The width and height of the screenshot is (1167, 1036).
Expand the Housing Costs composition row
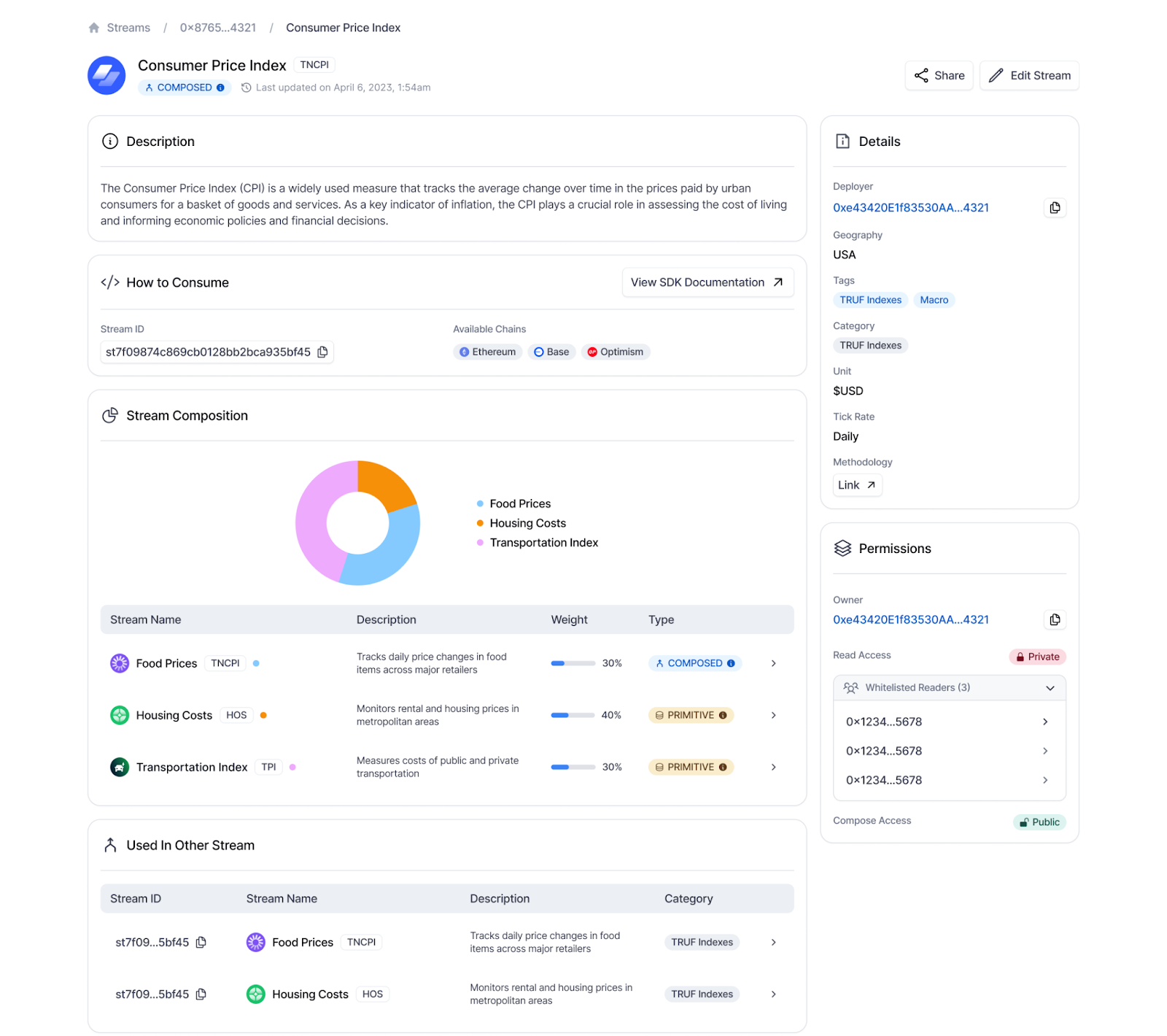tap(773, 716)
